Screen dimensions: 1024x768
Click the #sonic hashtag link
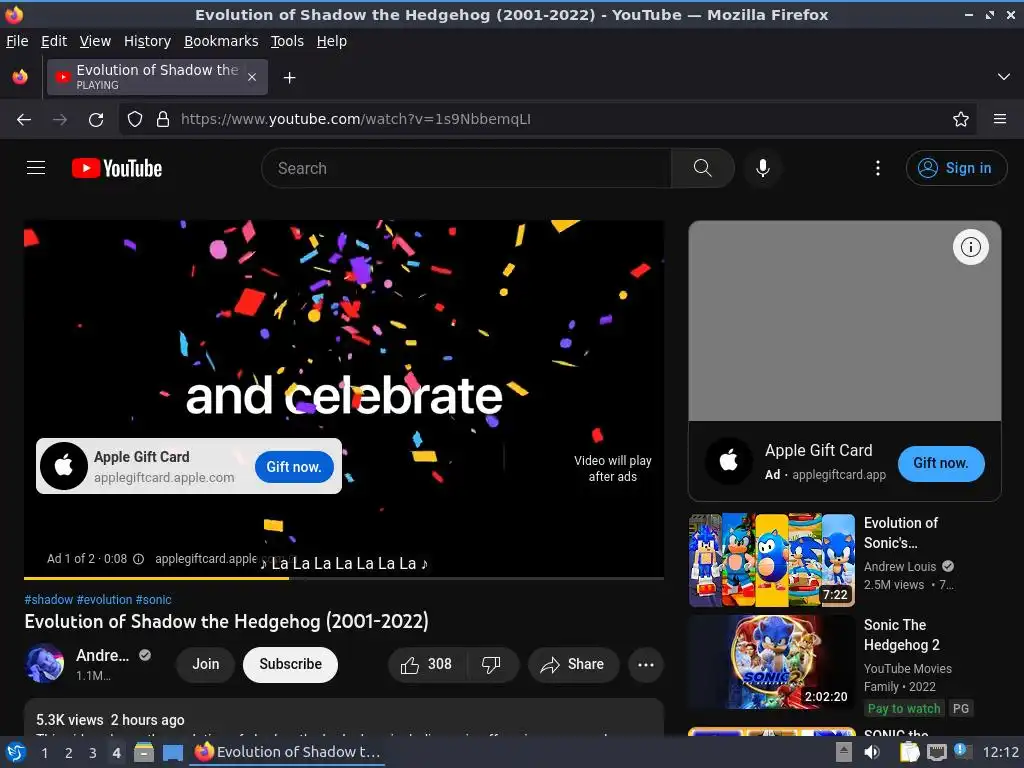coord(153,600)
